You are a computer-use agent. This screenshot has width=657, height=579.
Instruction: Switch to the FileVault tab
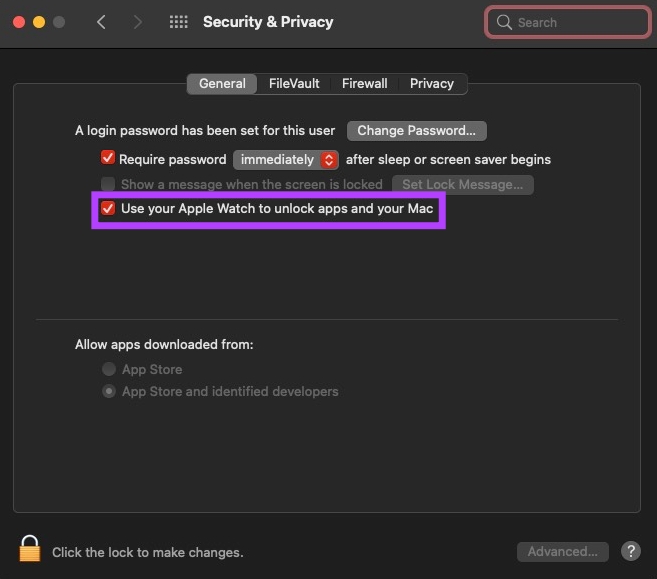click(294, 83)
